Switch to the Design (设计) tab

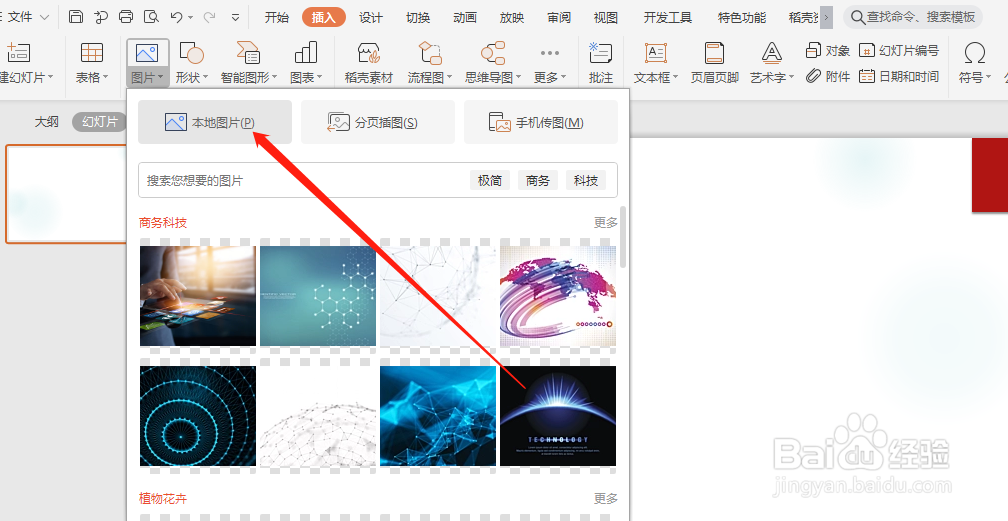click(x=371, y=17)
